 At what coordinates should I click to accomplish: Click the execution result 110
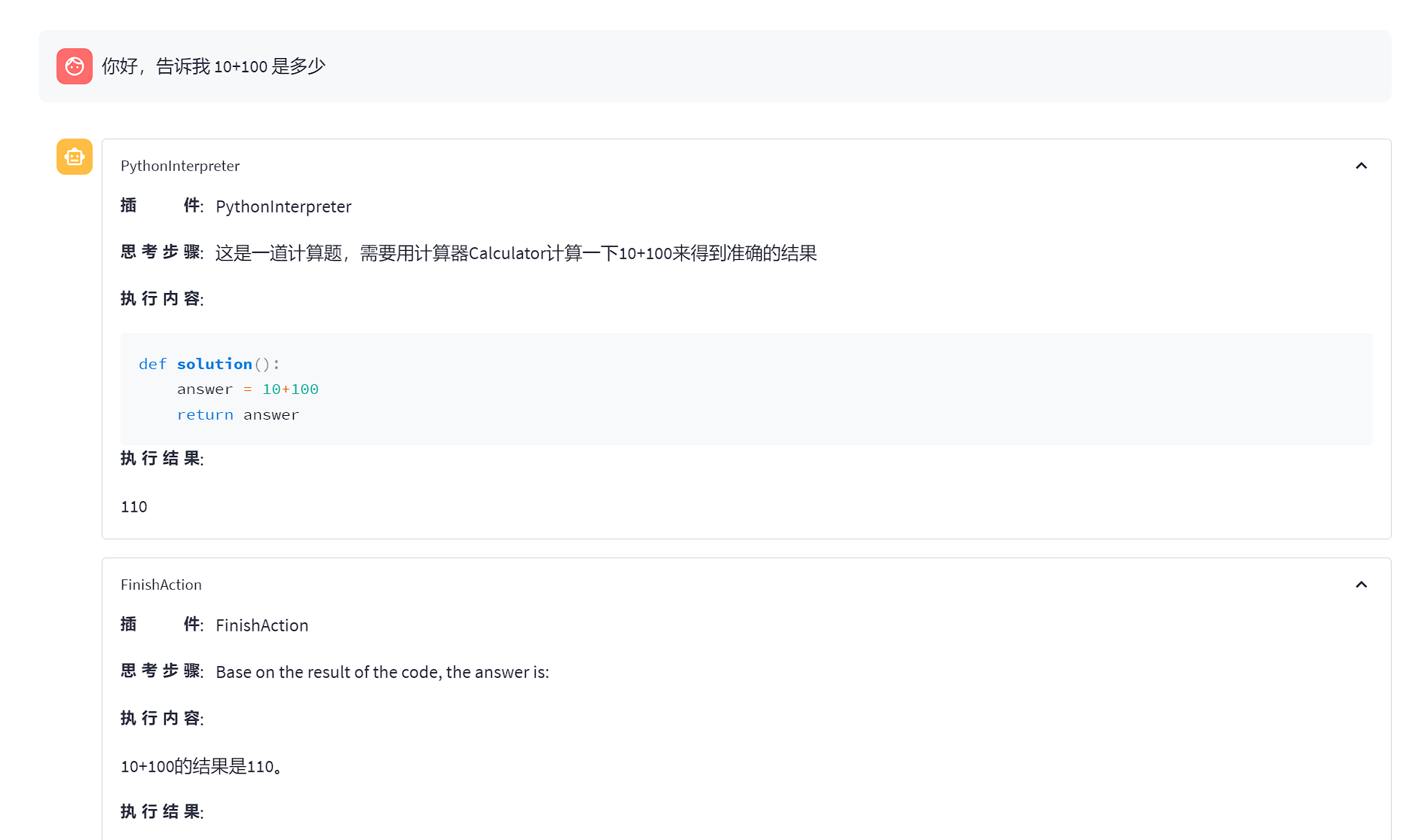coord(134,507)
